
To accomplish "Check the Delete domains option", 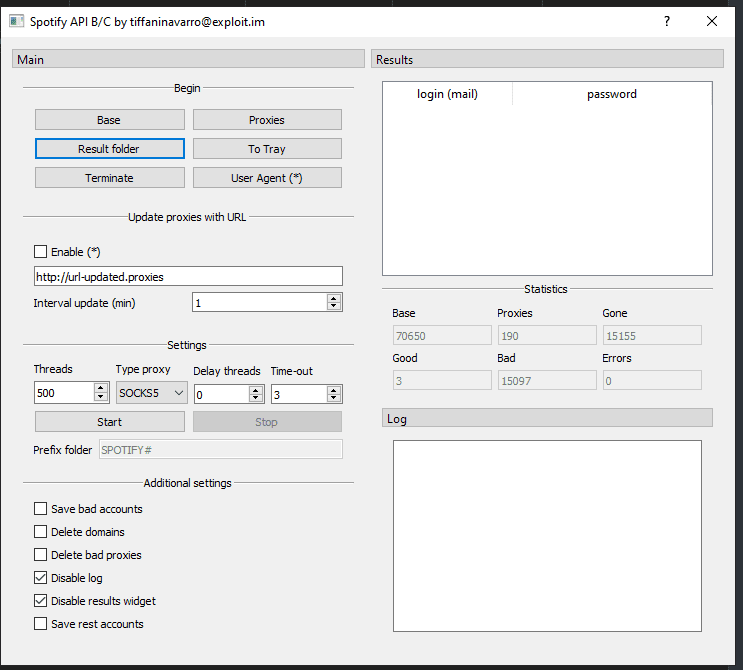I will [x=41, y=532].
